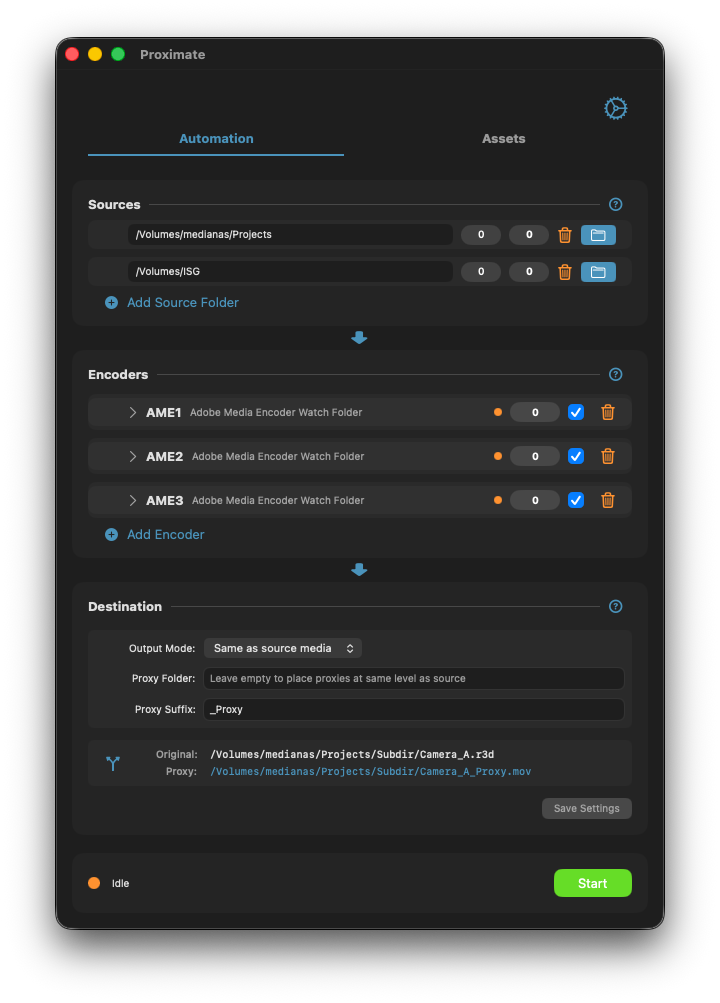The height and width of the screenshot is (1003, 720).
Task: Delete the AME3 encoder
Action: pyautogui.click(x=608, y=500)
